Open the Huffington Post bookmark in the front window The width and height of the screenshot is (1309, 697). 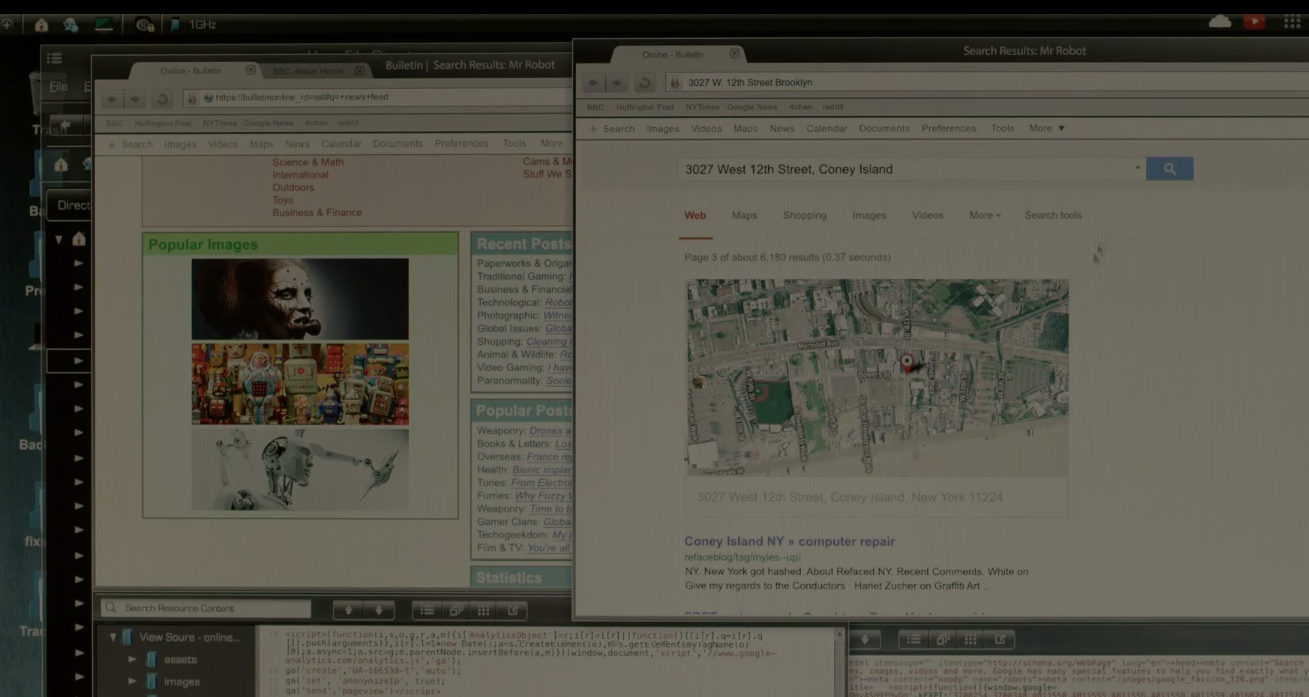[x=645, y=107]
